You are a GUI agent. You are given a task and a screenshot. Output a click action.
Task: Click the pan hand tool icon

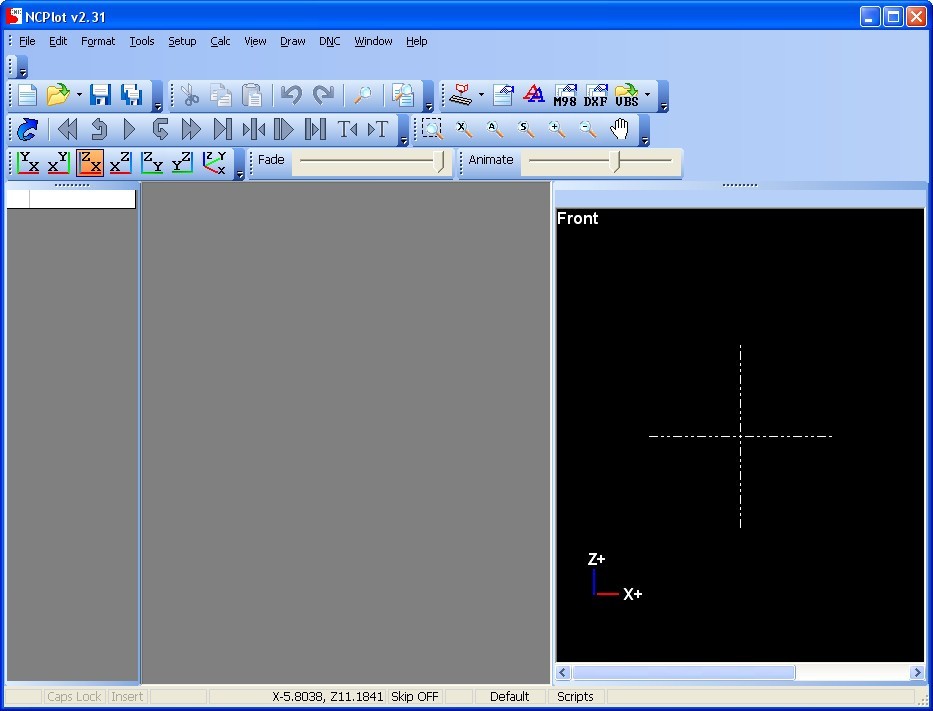click(620, 129)
